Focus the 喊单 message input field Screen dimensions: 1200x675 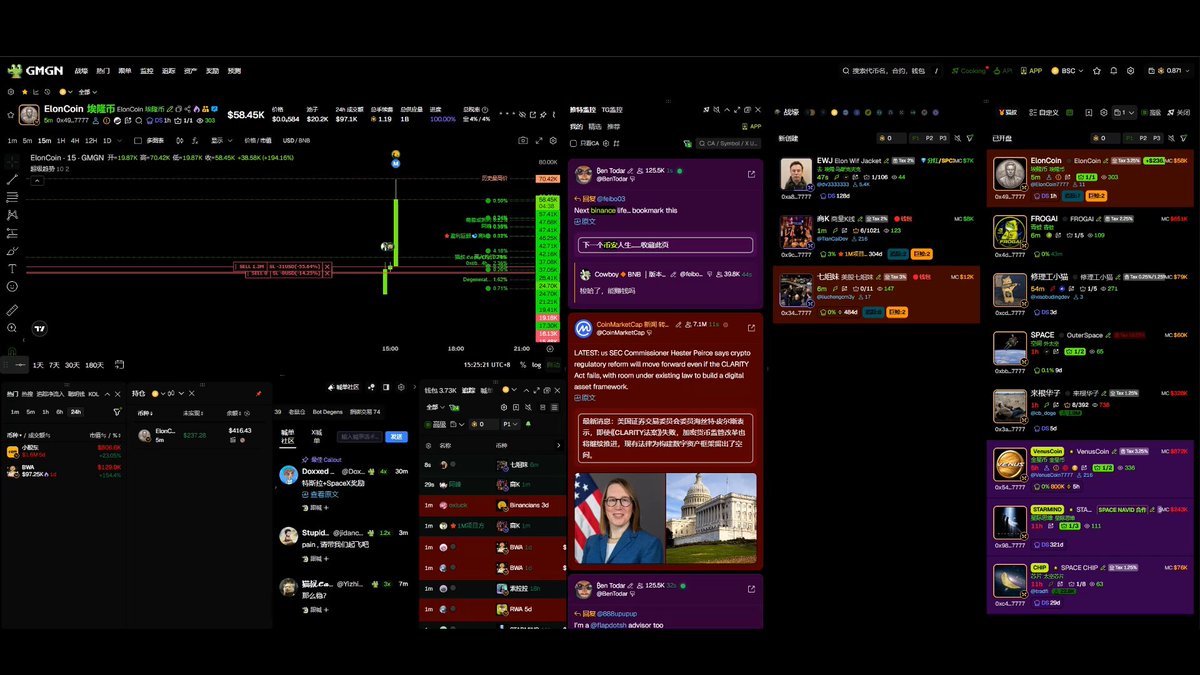(360, 436)
